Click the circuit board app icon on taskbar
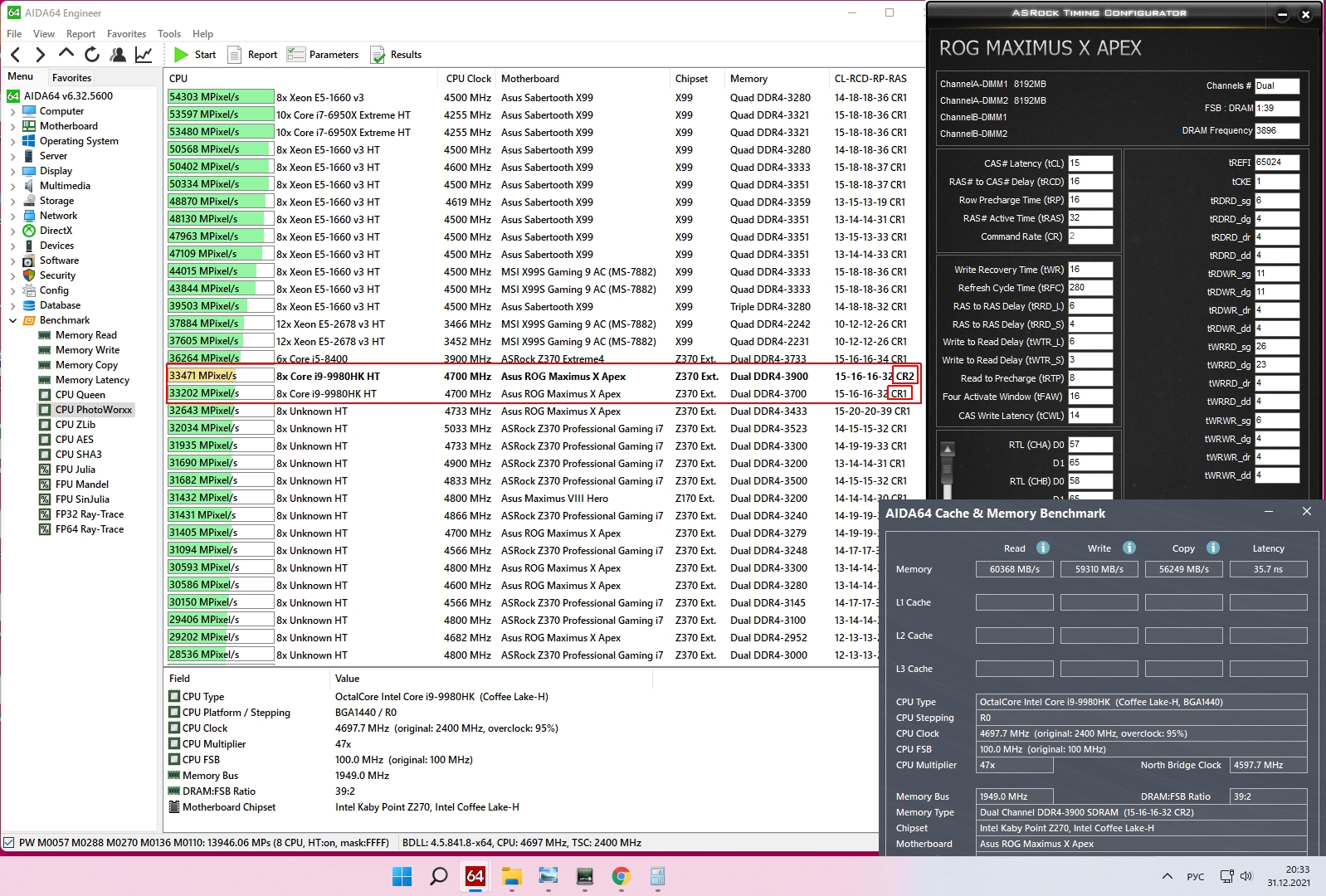The height and width of the screenshot is (896, 1326). 584,876
